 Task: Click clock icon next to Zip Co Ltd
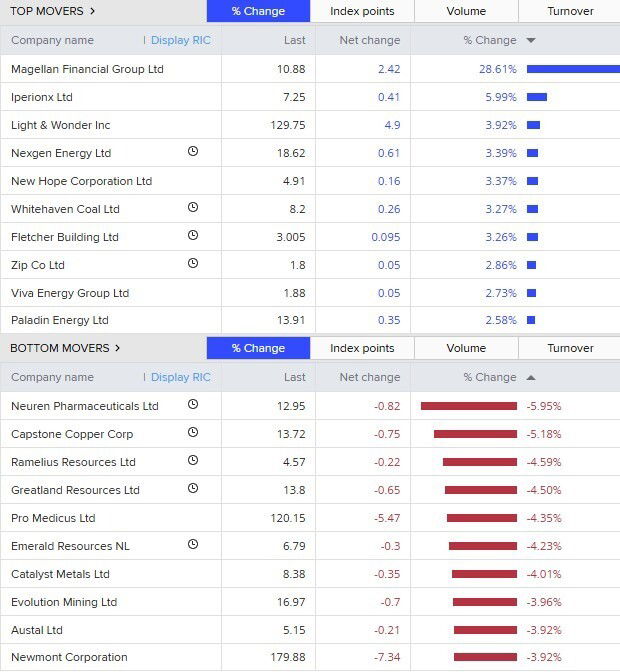coord(193,264)
